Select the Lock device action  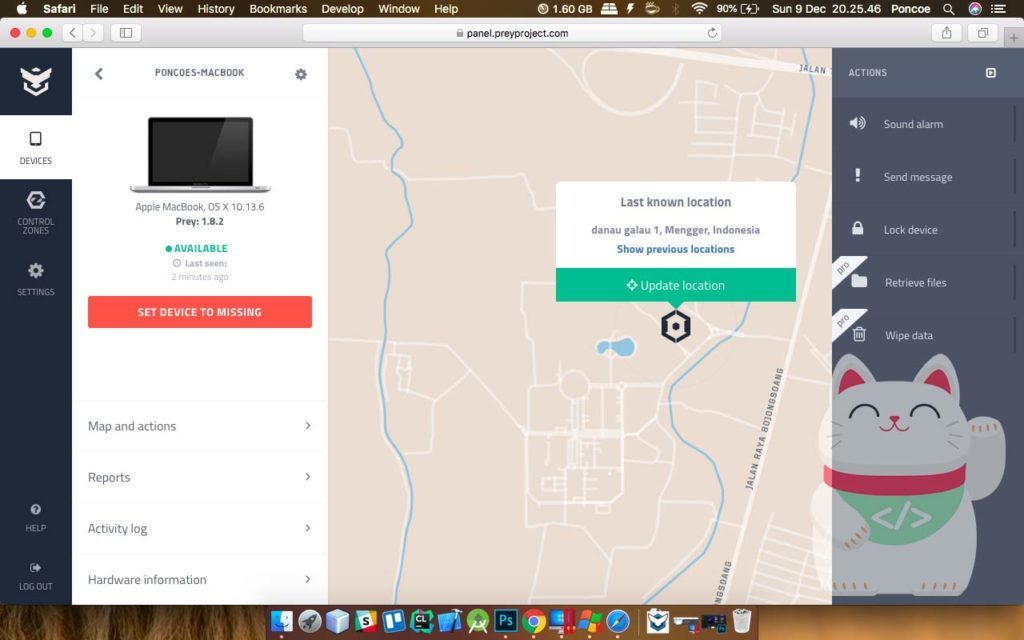click(x=923, y=230)
